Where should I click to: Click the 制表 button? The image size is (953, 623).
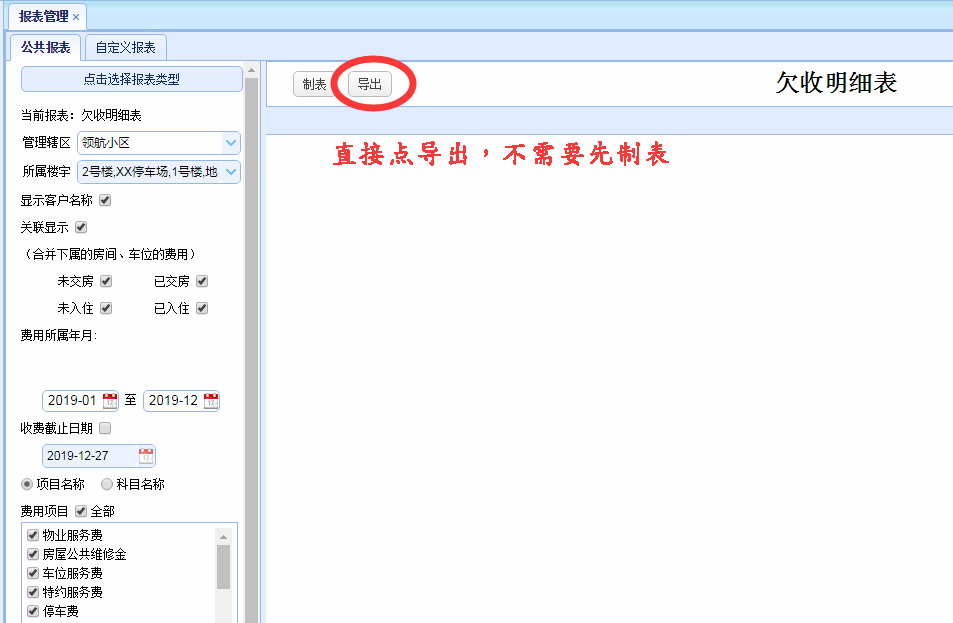pyautogui.click(x=314, y=84)
